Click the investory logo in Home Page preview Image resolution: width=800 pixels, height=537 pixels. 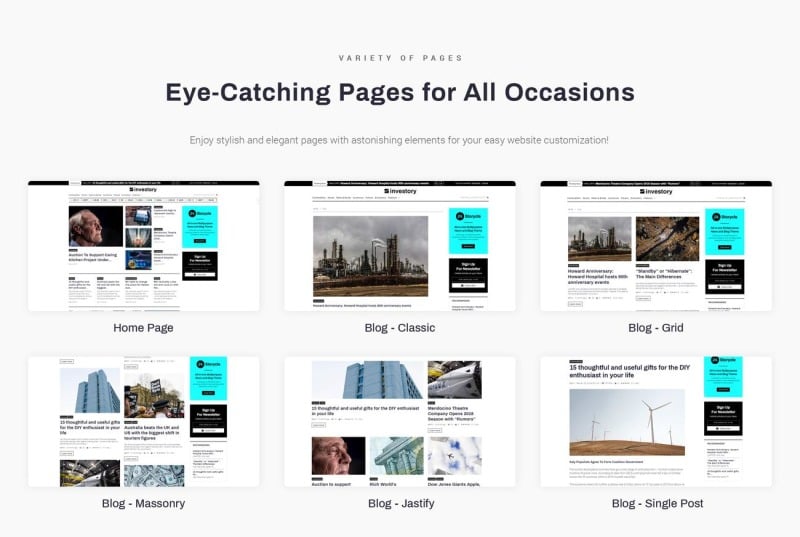[143, 190]
